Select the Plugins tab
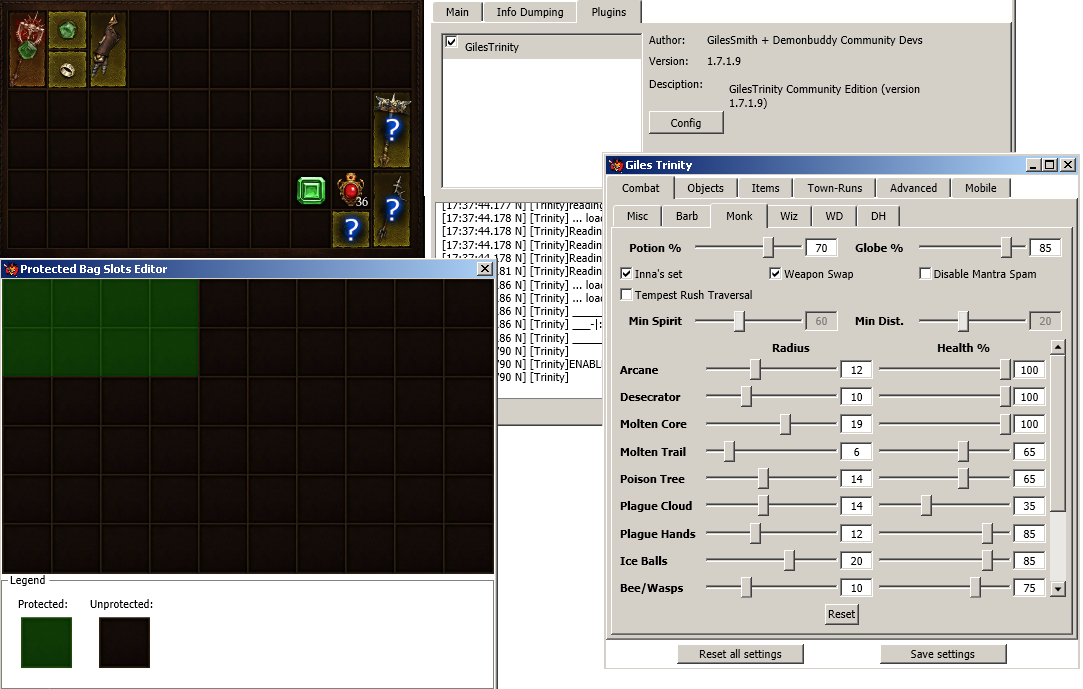The height and width of the screenshot is (689, 1083). 608,12
